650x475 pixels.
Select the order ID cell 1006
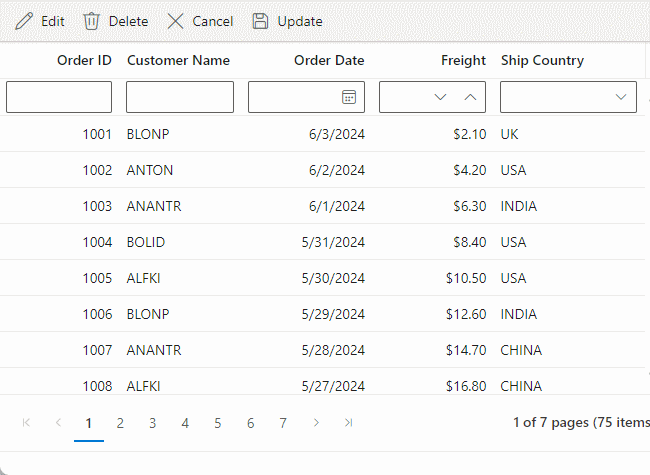pyautogui.click(x=97, y=315)
